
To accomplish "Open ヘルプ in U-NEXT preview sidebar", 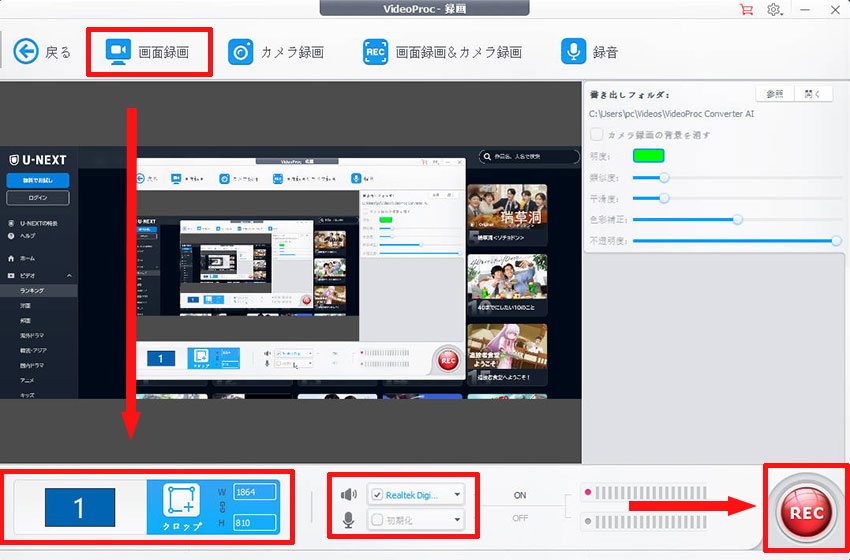I will click(x=23, y=236).
